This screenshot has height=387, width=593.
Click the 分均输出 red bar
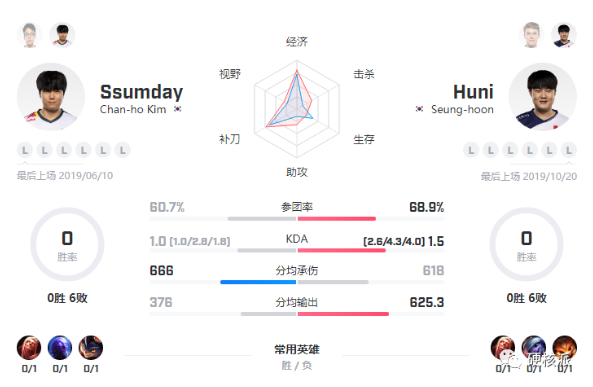(x=343, y=314)
